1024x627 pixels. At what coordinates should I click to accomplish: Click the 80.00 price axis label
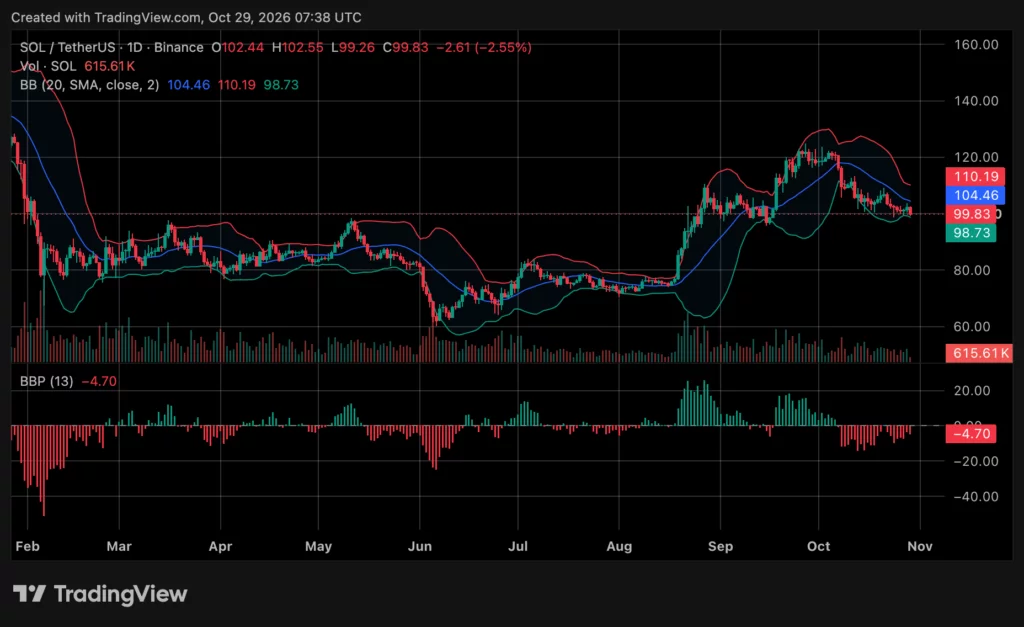click(x=972, y=270)
